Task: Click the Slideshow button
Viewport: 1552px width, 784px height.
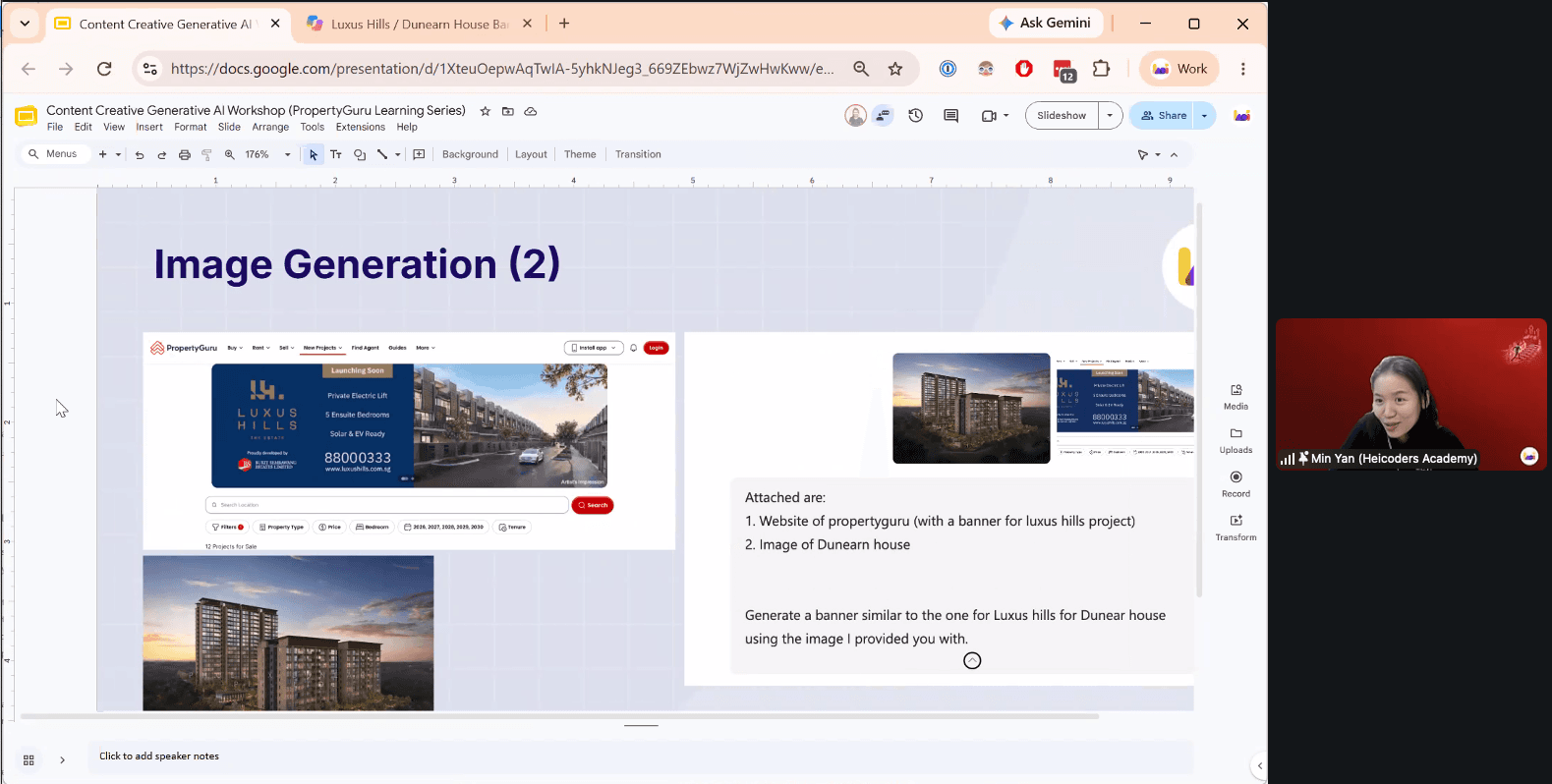Action: [1062, 115]
